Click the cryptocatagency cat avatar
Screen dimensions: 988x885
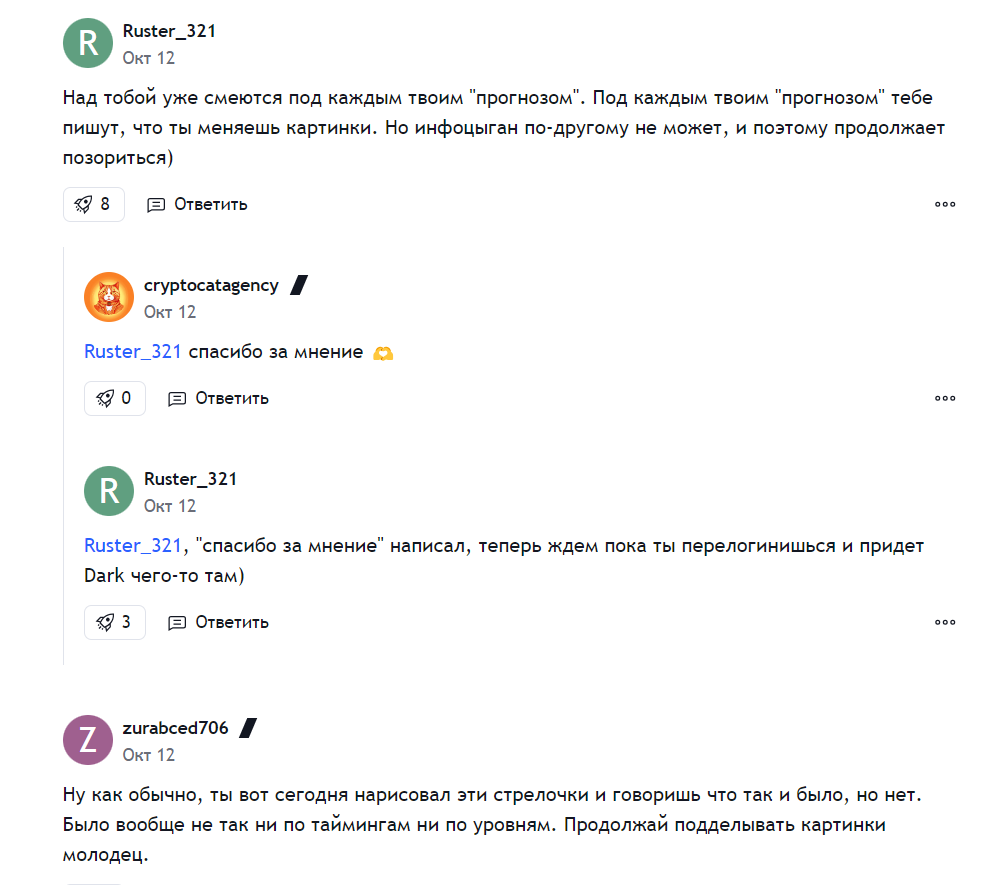[109, 297]
